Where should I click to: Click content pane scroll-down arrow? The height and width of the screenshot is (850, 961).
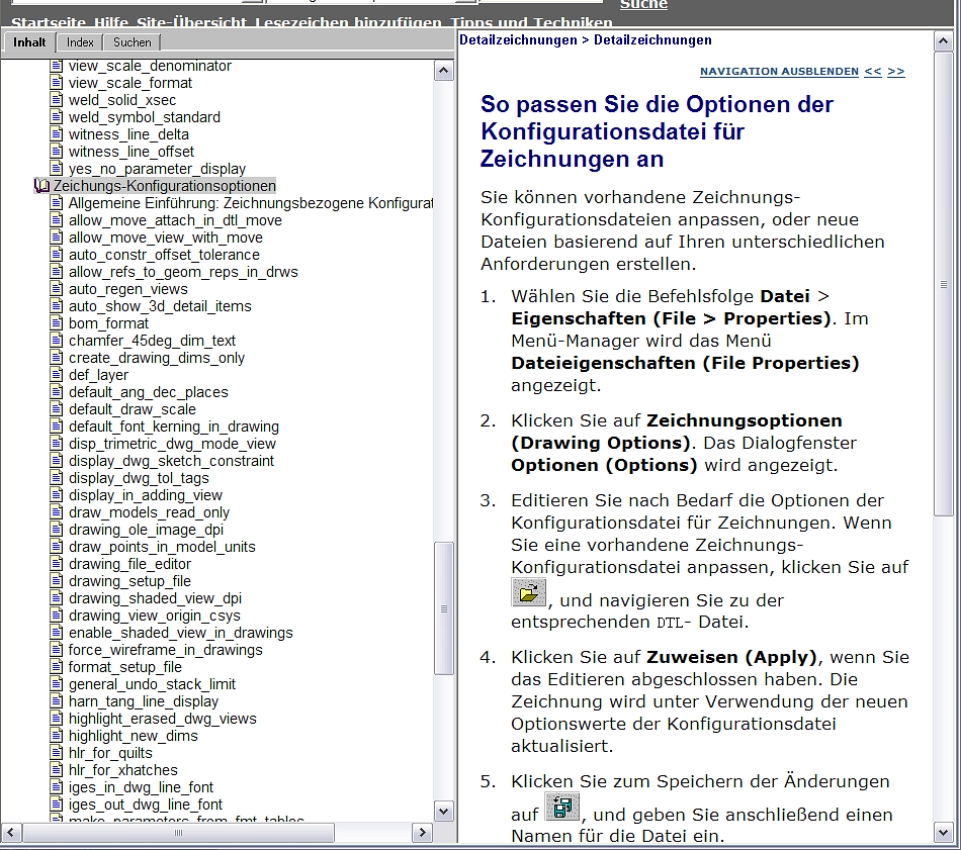click(943, 832)
